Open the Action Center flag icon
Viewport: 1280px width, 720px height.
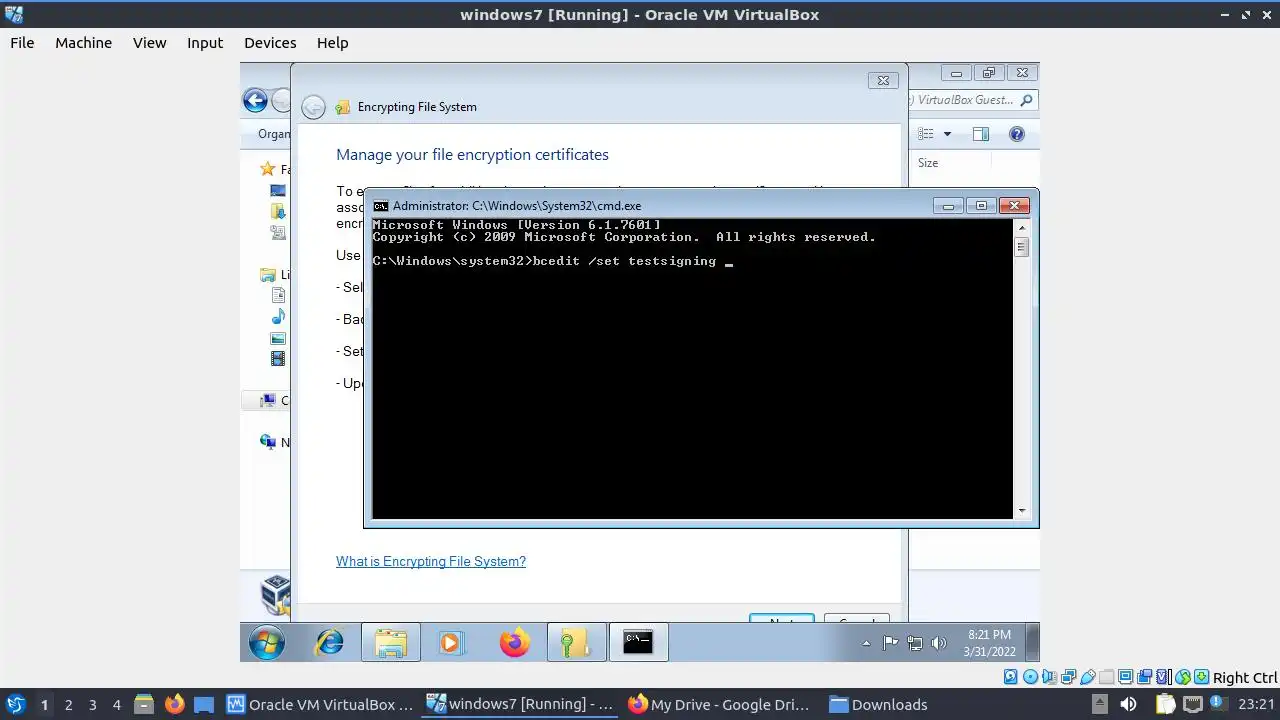coord(890,644)
